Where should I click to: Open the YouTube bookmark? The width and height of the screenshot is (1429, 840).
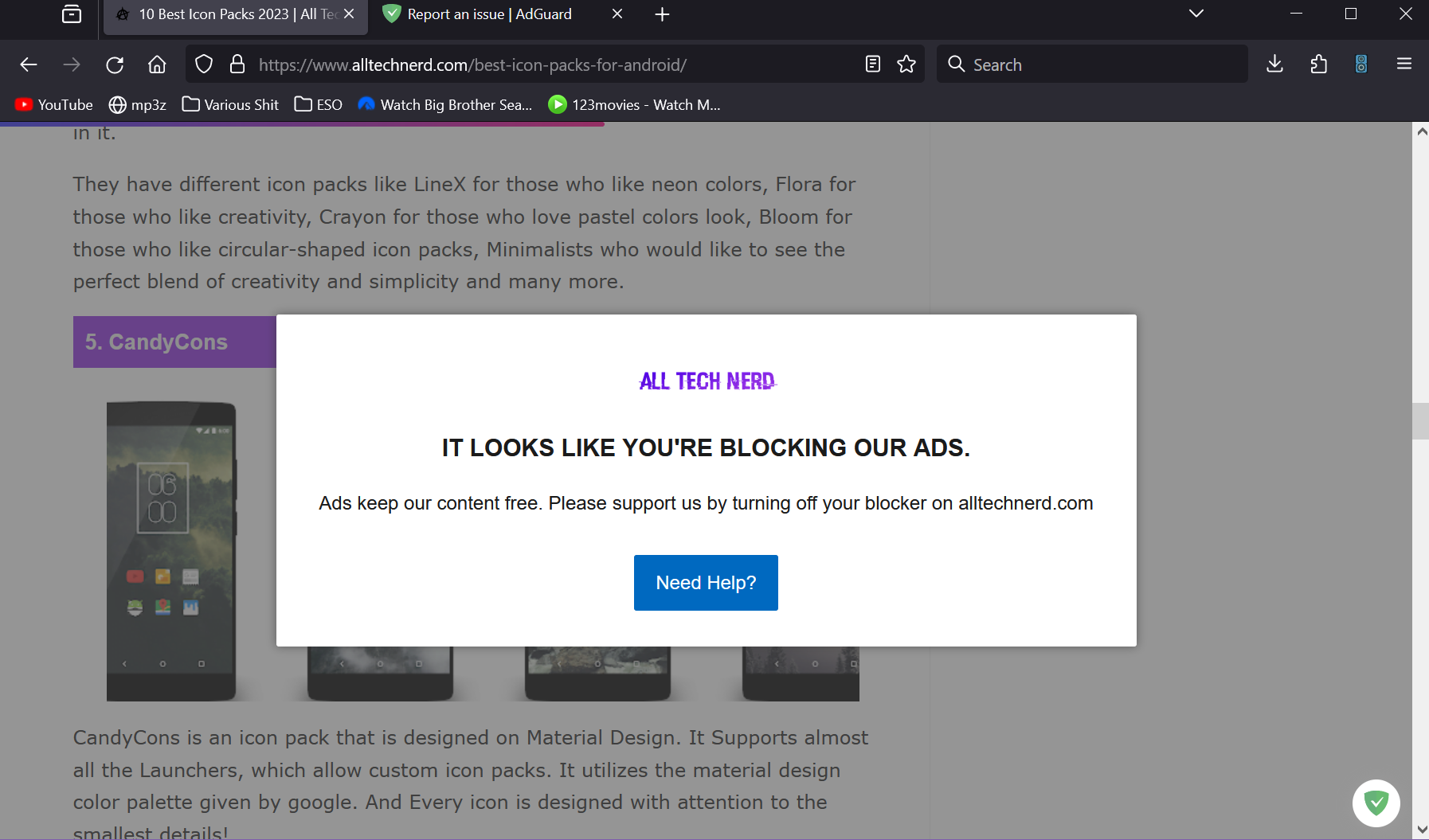click(54, 104)
